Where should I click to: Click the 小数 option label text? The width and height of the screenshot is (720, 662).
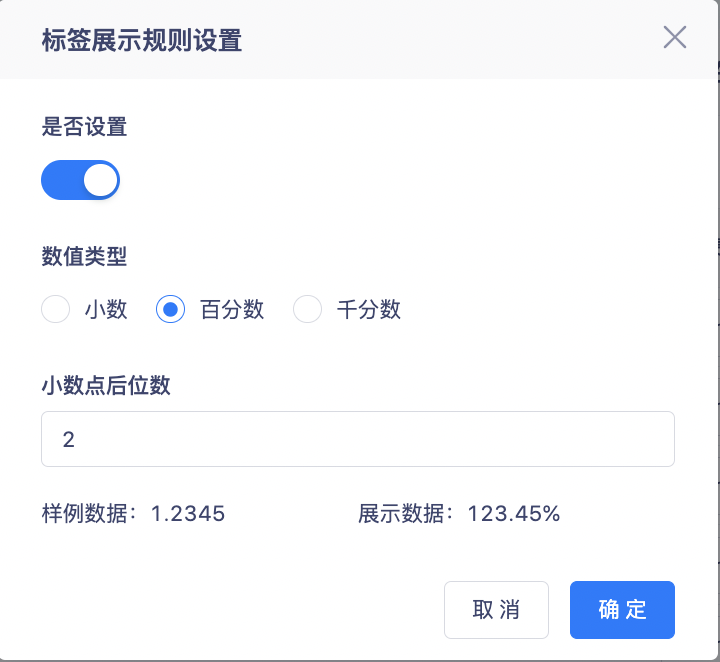click(106, 309)
